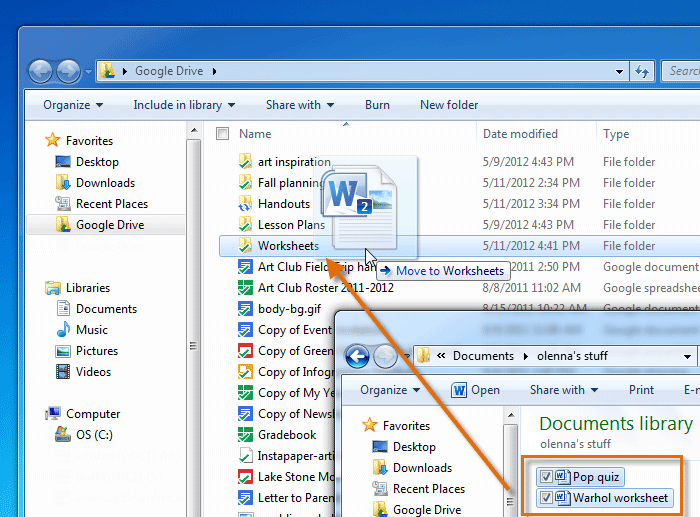Click the Documents library icon

(x=63, y=309)
